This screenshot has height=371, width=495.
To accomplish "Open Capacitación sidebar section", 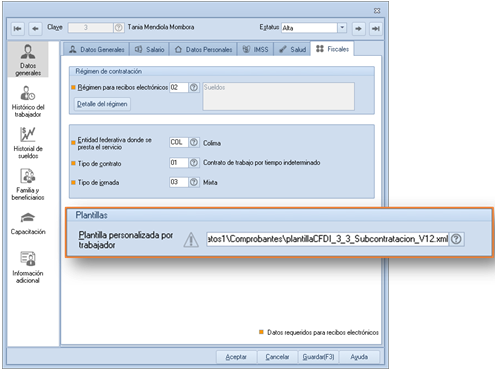I will click(28, 223).
